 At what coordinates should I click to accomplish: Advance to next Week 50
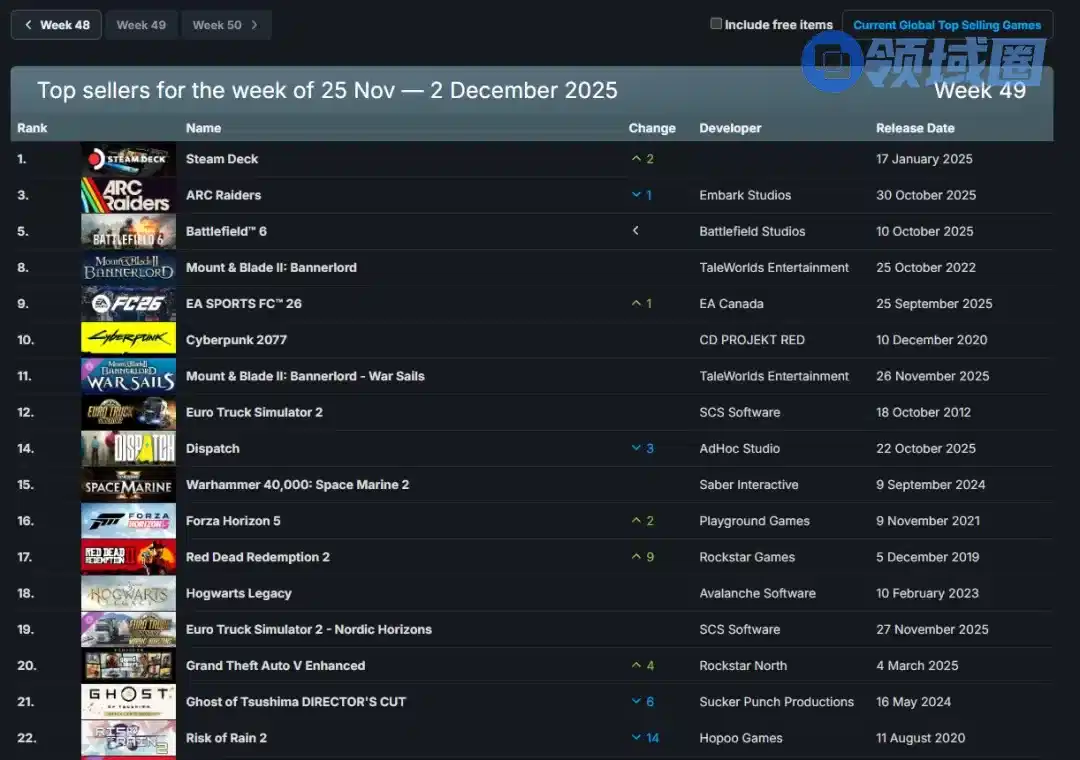coord(226,25)
